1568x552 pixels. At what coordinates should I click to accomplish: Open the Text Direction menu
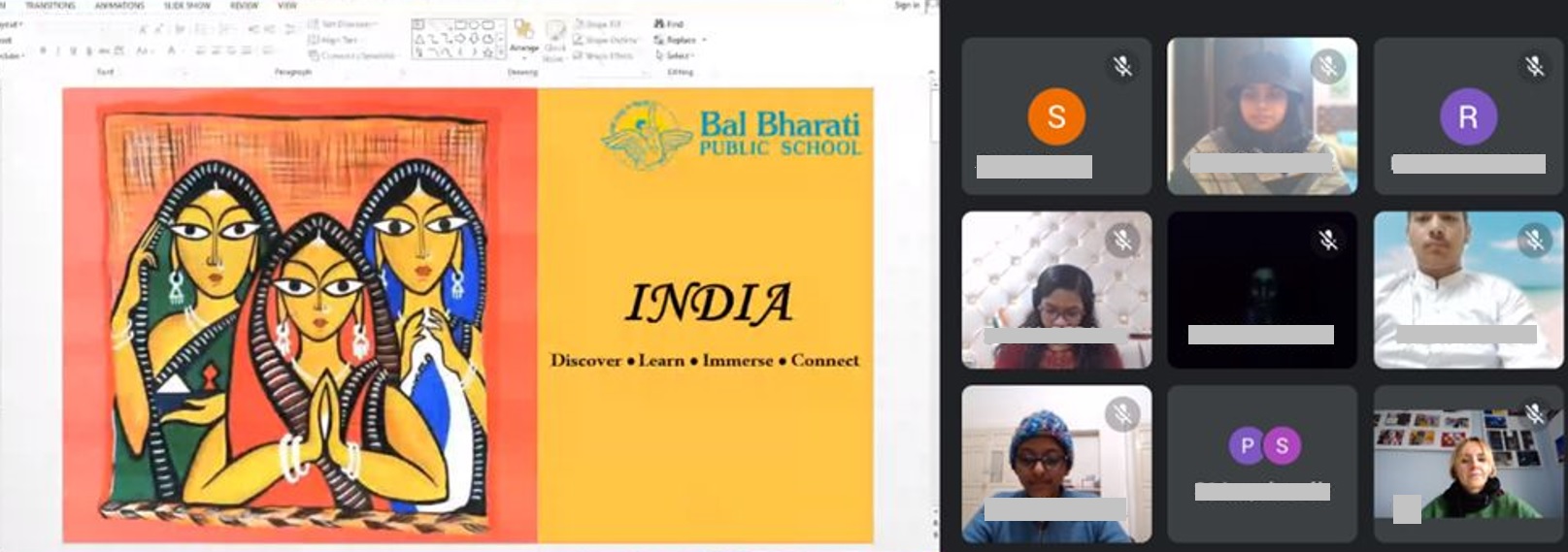point(344,24)
